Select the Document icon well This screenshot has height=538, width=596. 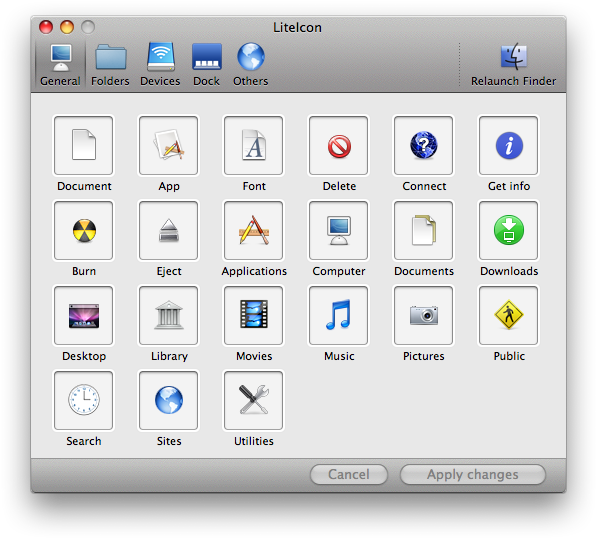point(84,146)
